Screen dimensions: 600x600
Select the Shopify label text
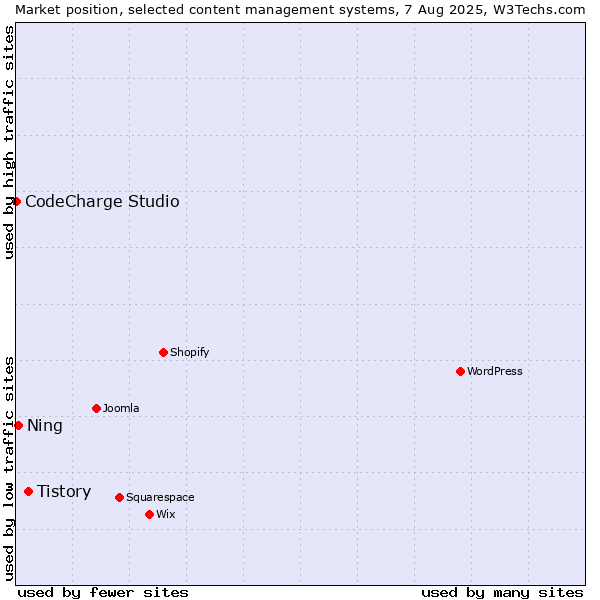[189, 352]
